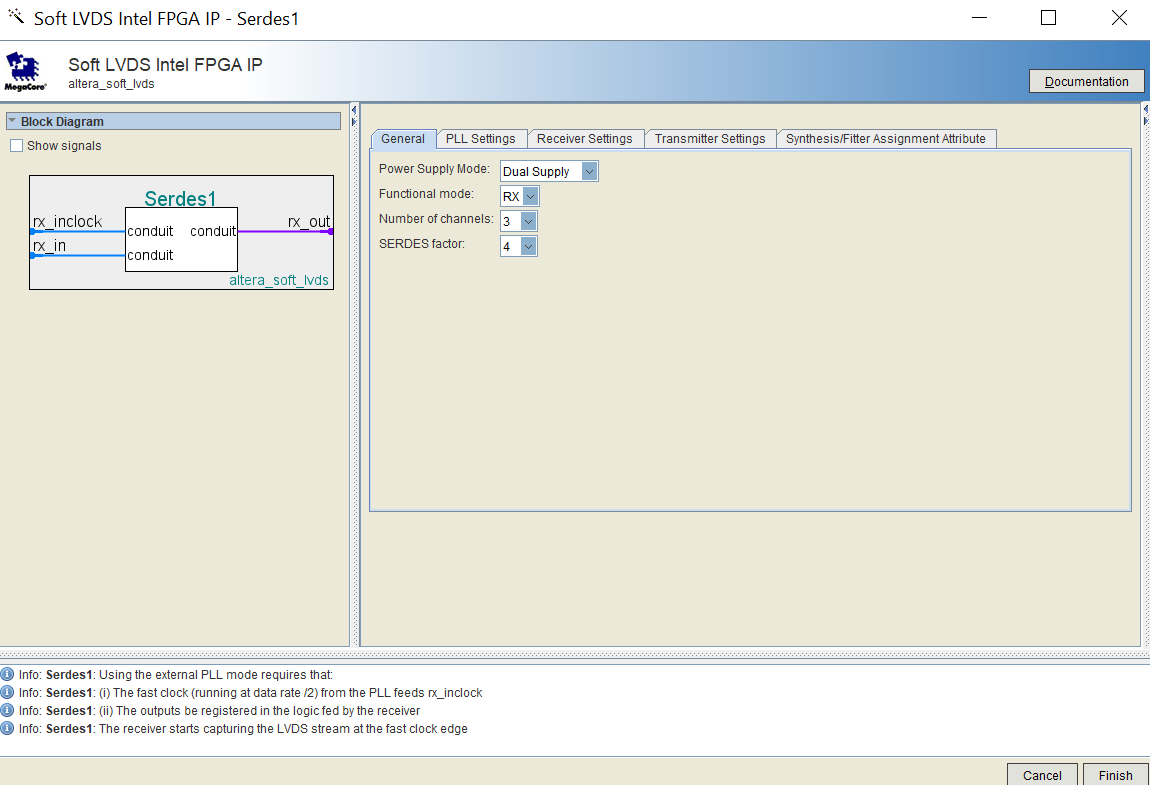Switch to the PLL Settings tab

pyautogui.click(x=480, y=139)
